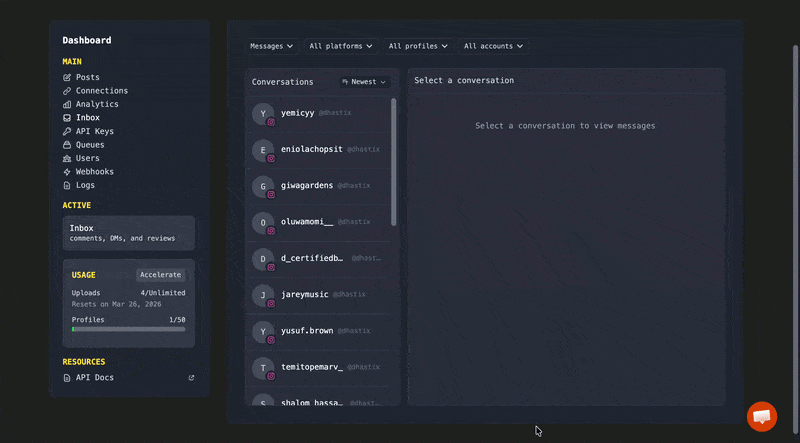Open the All platforms dropdown

341,46
